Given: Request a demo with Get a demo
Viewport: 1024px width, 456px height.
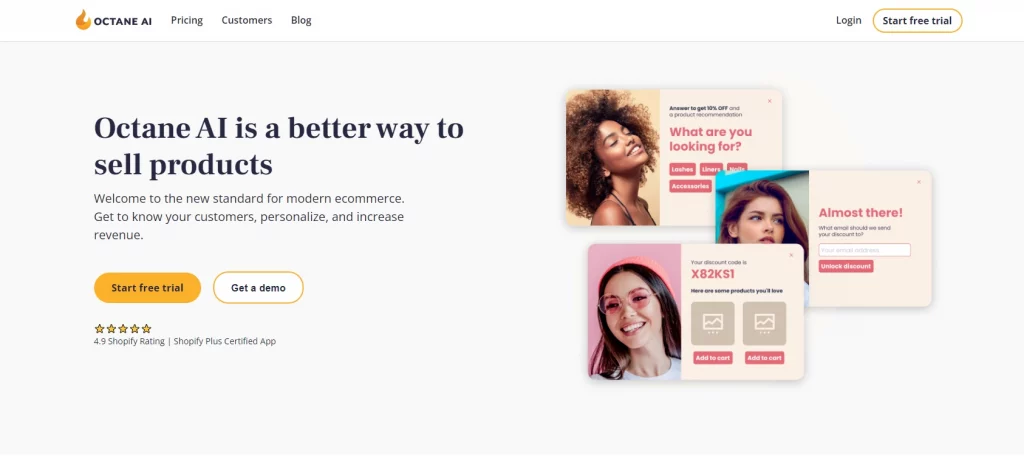Looking at the screenshot, I should [258, 287].
